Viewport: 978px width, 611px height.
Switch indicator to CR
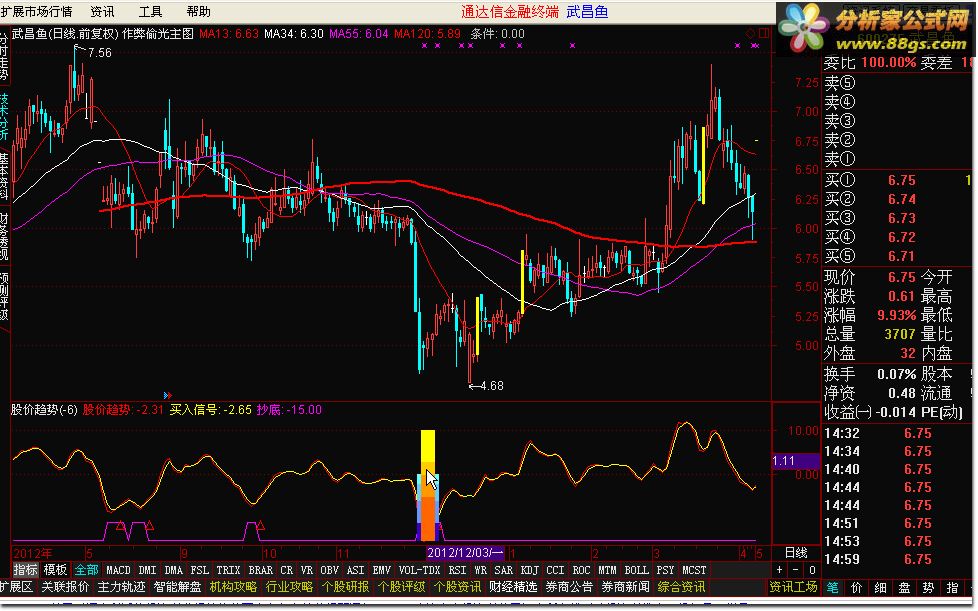286,570
